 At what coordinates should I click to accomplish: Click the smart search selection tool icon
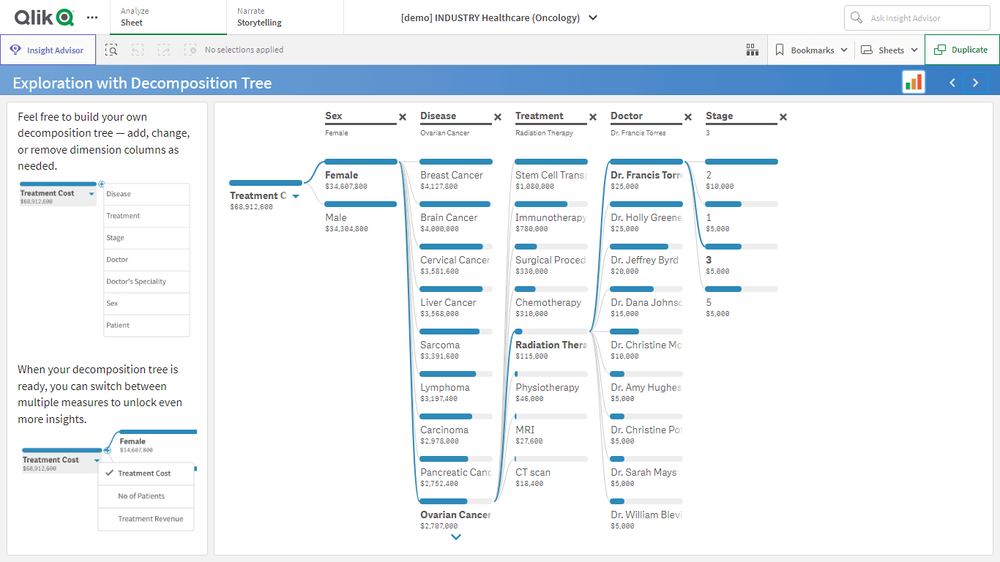(111, 50)
